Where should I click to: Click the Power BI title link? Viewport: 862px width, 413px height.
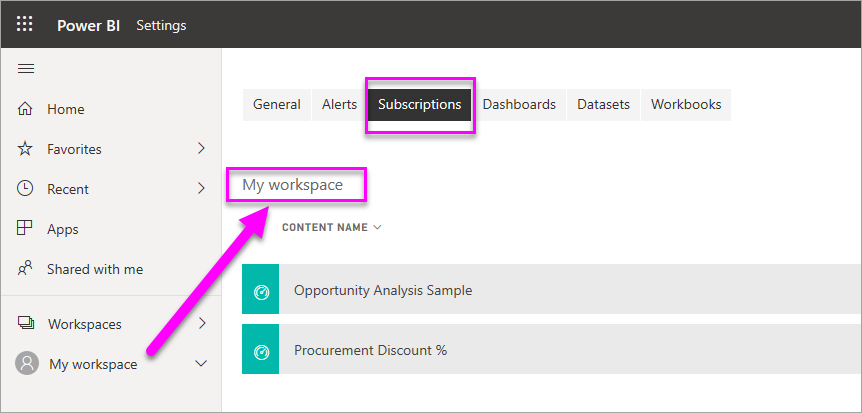[x=88, y=25]
